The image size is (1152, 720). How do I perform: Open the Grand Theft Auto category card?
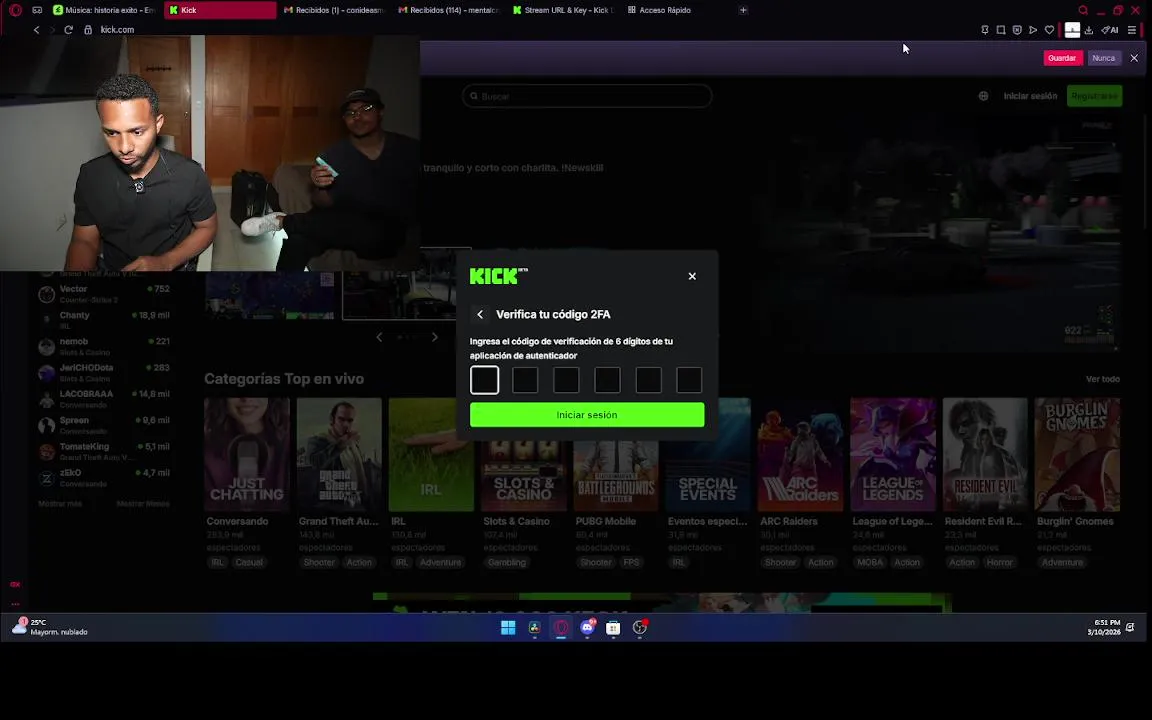coord(339,455)
